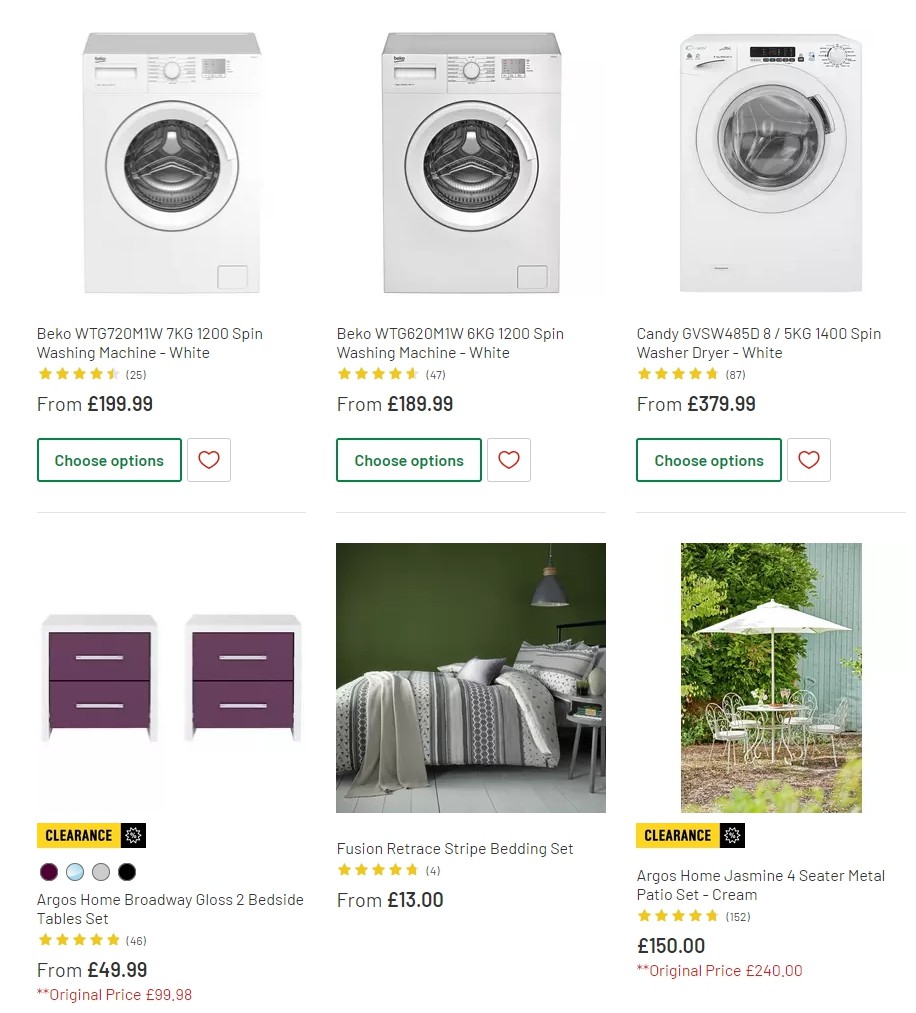Screen dimensions: 916x1013
Task: Favourite the Candy washer dryer with the heart icon
Action: pyautogui.click(x=809, y=460)
